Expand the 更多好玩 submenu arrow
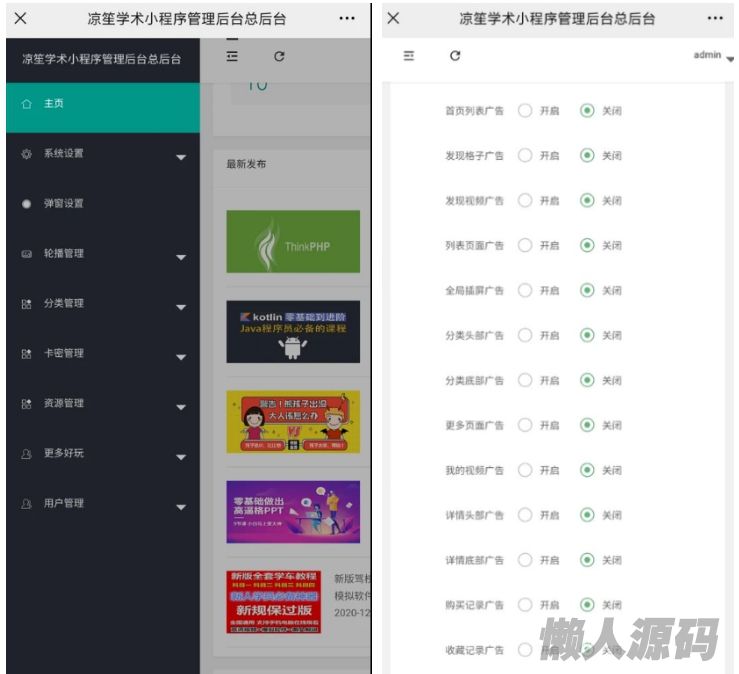739x674 pixels. (x=181, y=457)
